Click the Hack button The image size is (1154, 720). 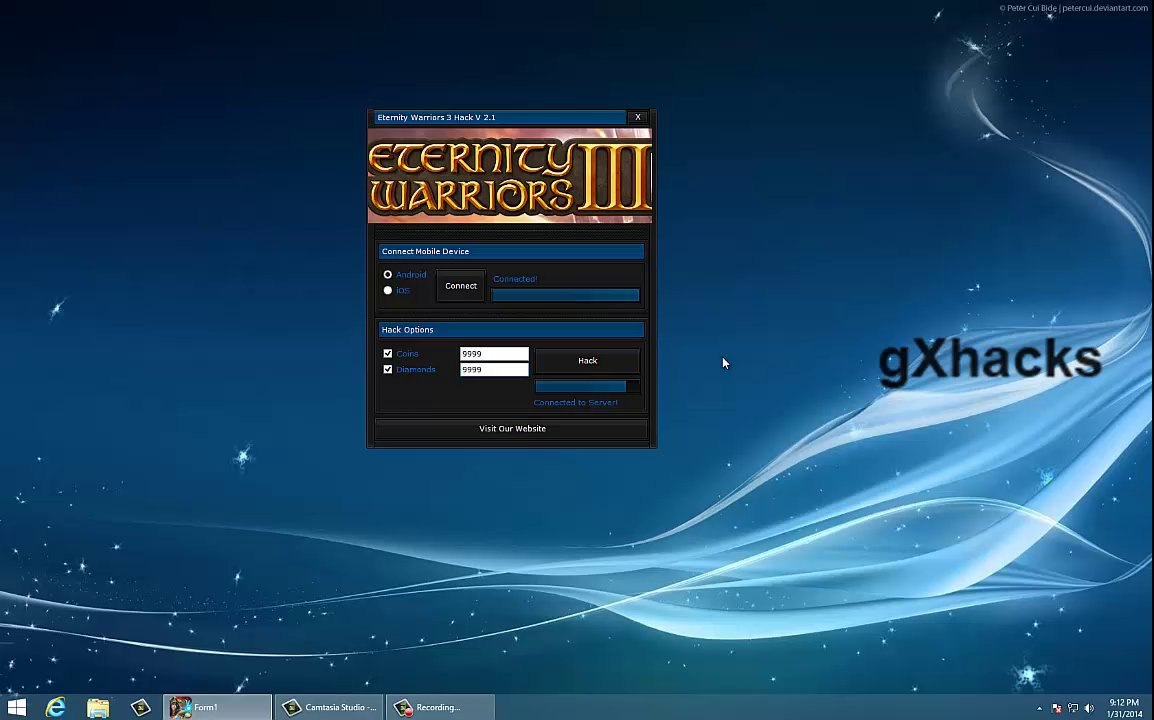587,361
